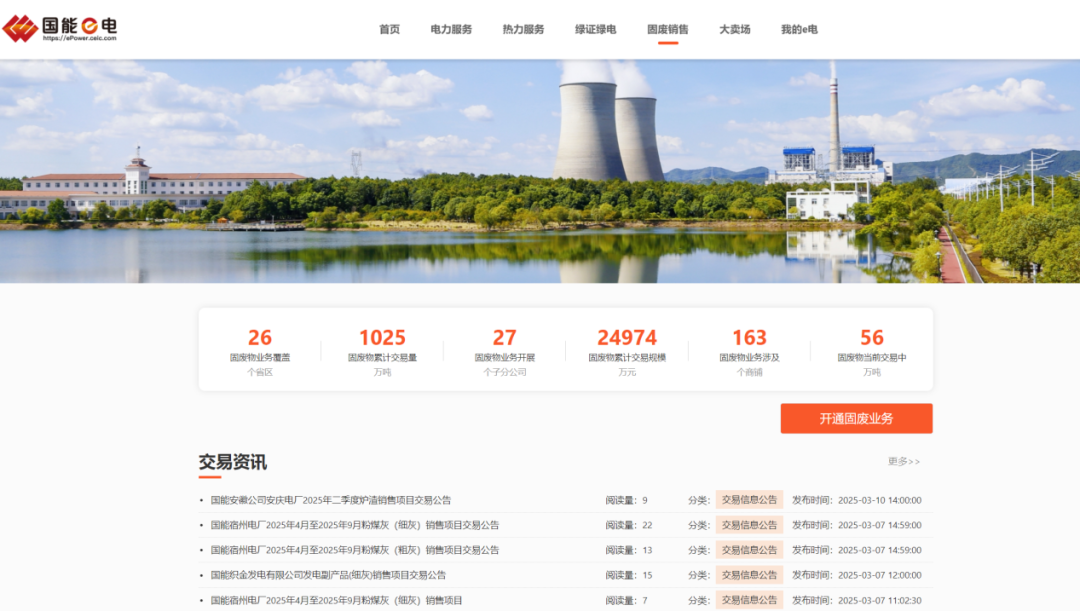Click 交易信息公告 tag on first news row

click(749, 500)
